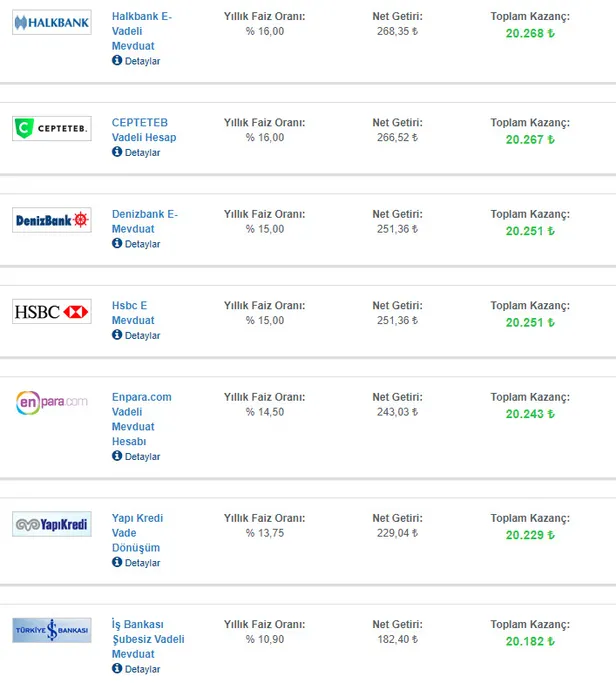The width and height of the screenshot is (616, 683).
Task: Click the DenizBank logo
Action: pos(52,220)
